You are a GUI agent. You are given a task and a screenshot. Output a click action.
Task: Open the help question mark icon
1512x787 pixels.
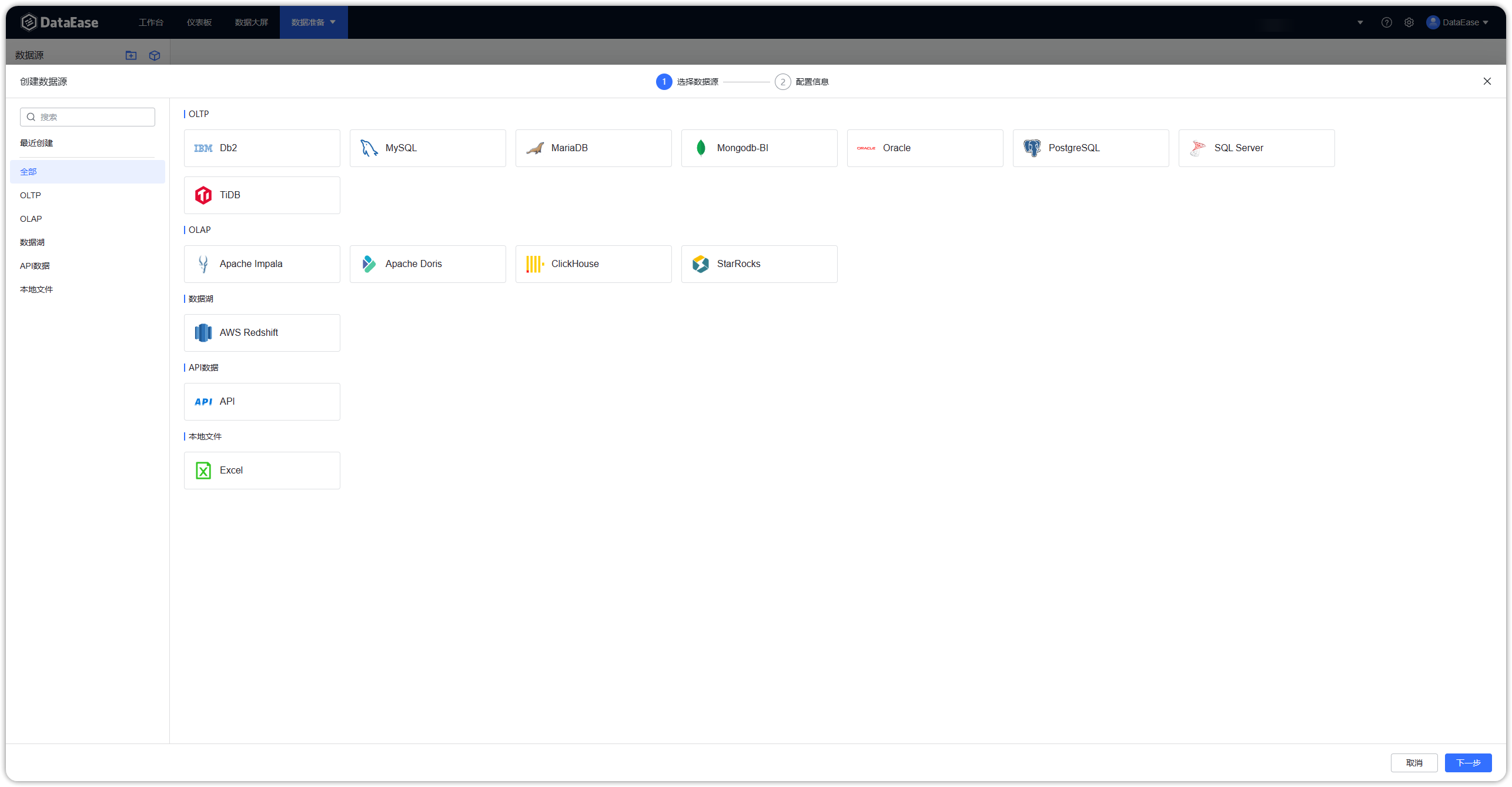pos(1387,22)
